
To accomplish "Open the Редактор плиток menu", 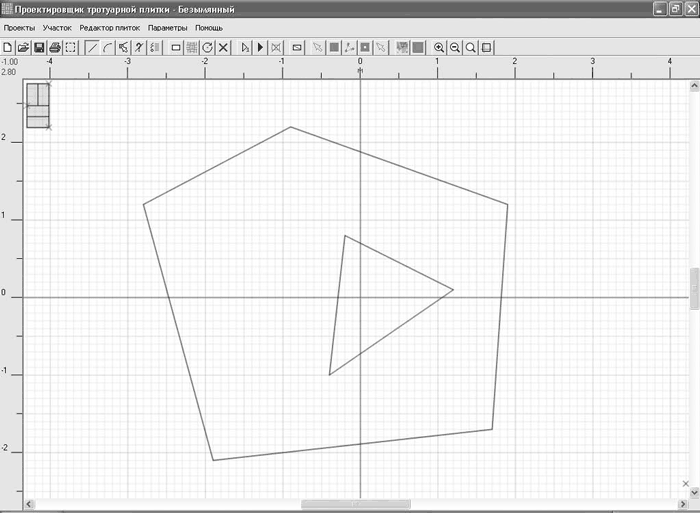I will [x=110, y=28].
